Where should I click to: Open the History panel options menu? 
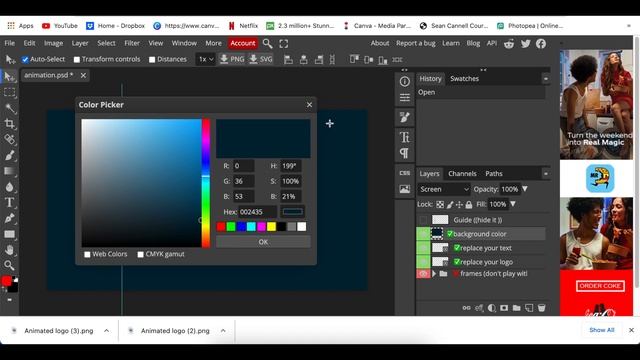[x=546, y=79]
